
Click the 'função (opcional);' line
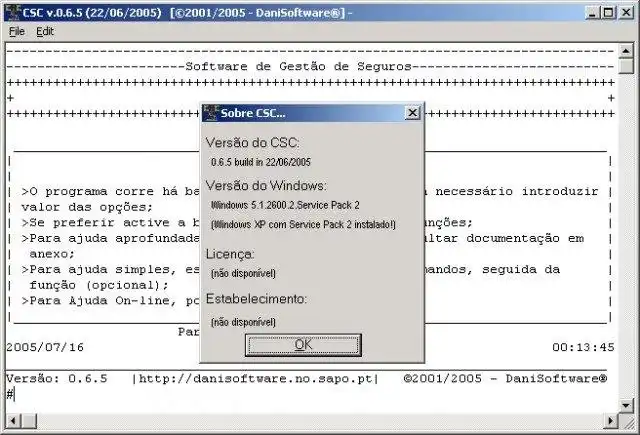pos(99,286)
